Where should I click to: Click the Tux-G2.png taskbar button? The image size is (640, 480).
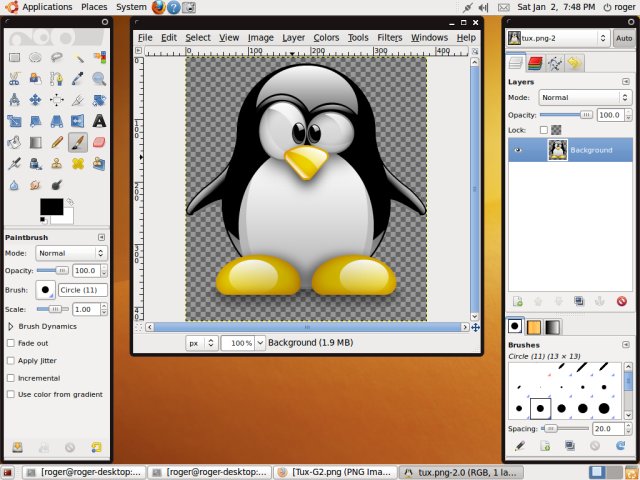click(335, 472)
